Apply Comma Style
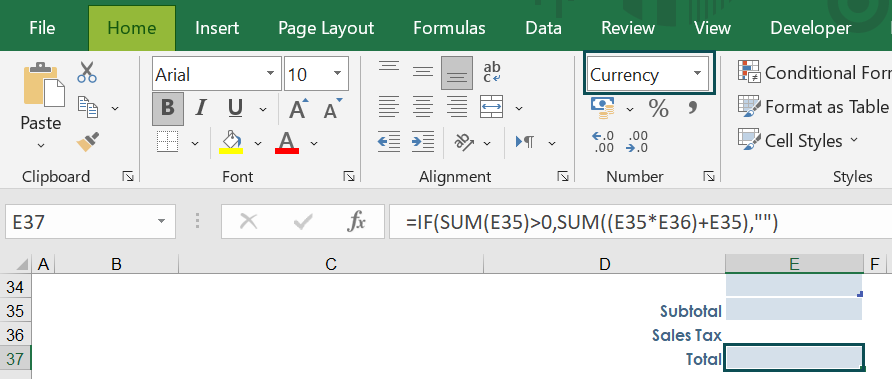This screenshot has width=892, height=379. click(x=692, y=108)
